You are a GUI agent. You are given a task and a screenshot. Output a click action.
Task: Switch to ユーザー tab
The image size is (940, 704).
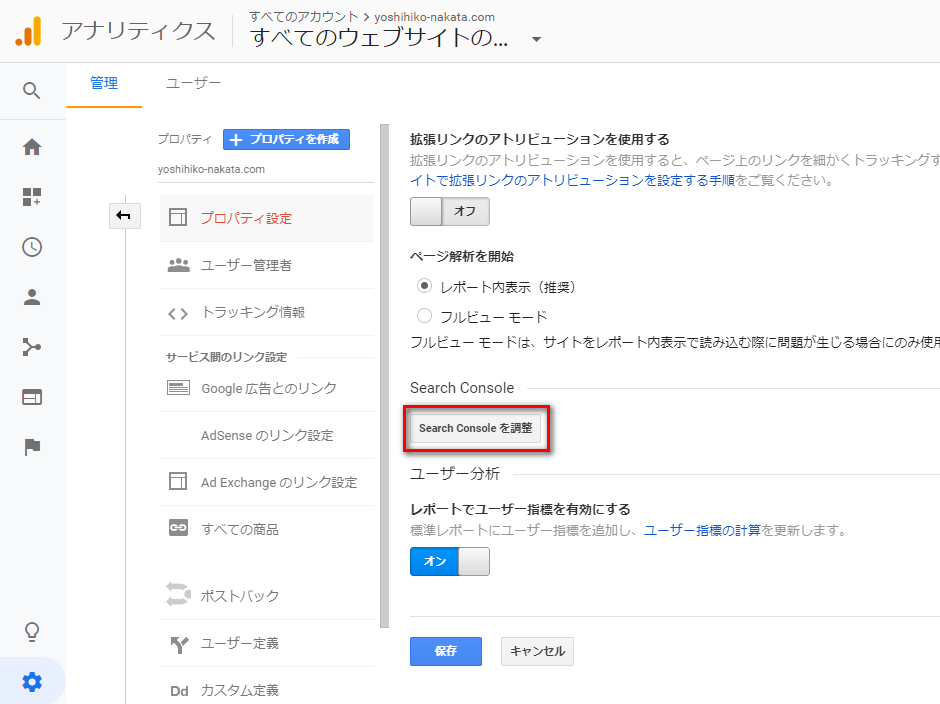pos(193,83)
